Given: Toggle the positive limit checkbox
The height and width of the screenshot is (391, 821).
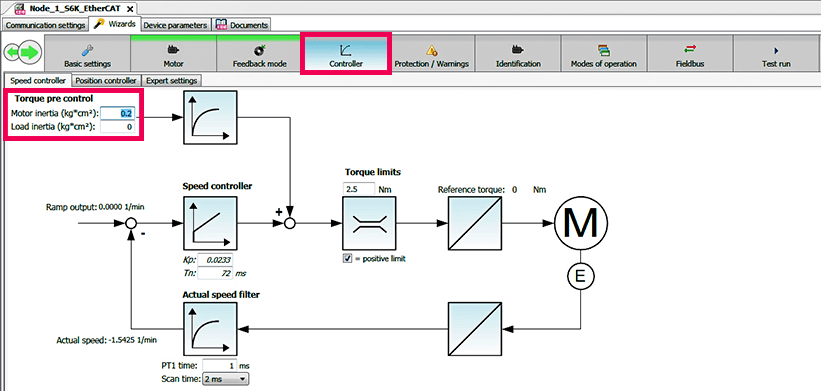Looking at the screenshot, I should click(347, 258).
